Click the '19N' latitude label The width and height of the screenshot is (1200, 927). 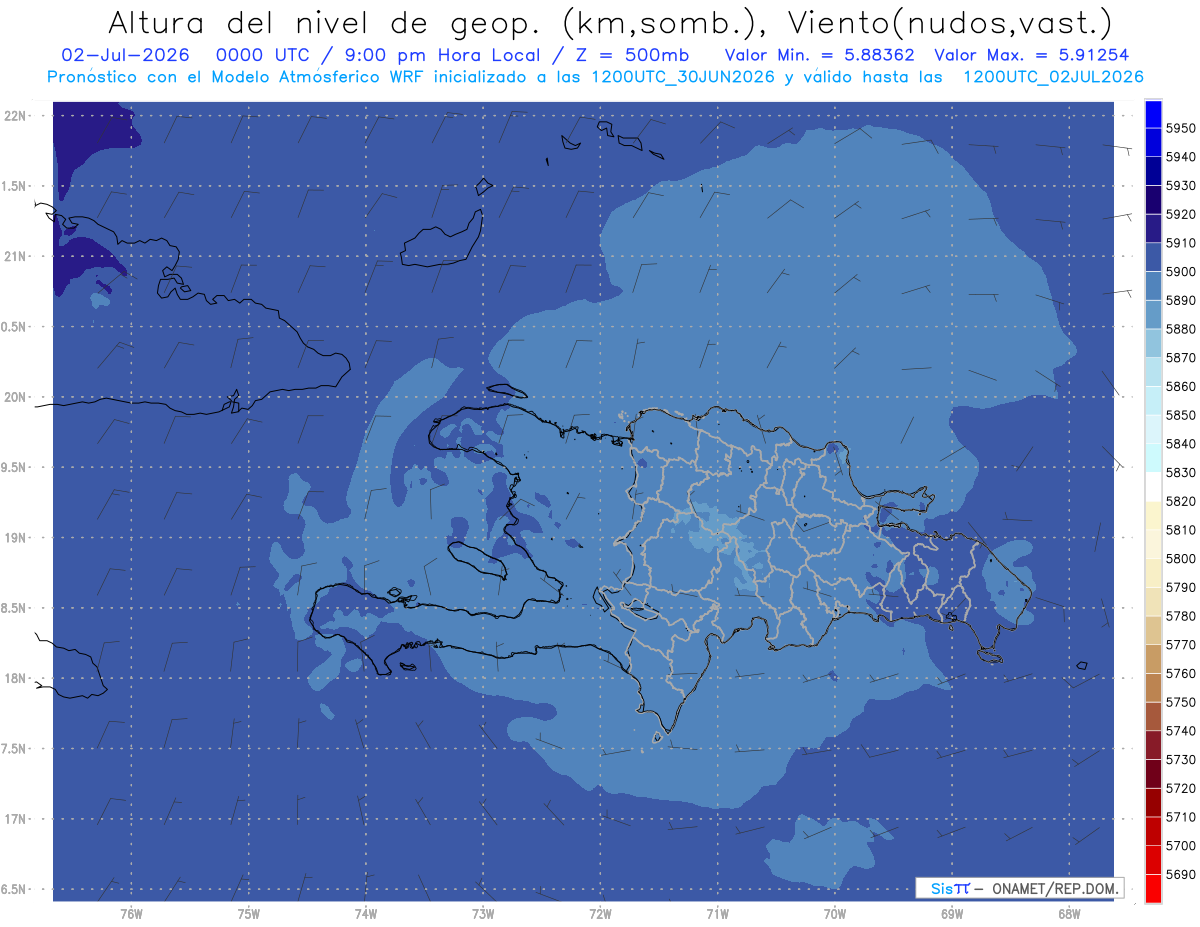[15, 537]
